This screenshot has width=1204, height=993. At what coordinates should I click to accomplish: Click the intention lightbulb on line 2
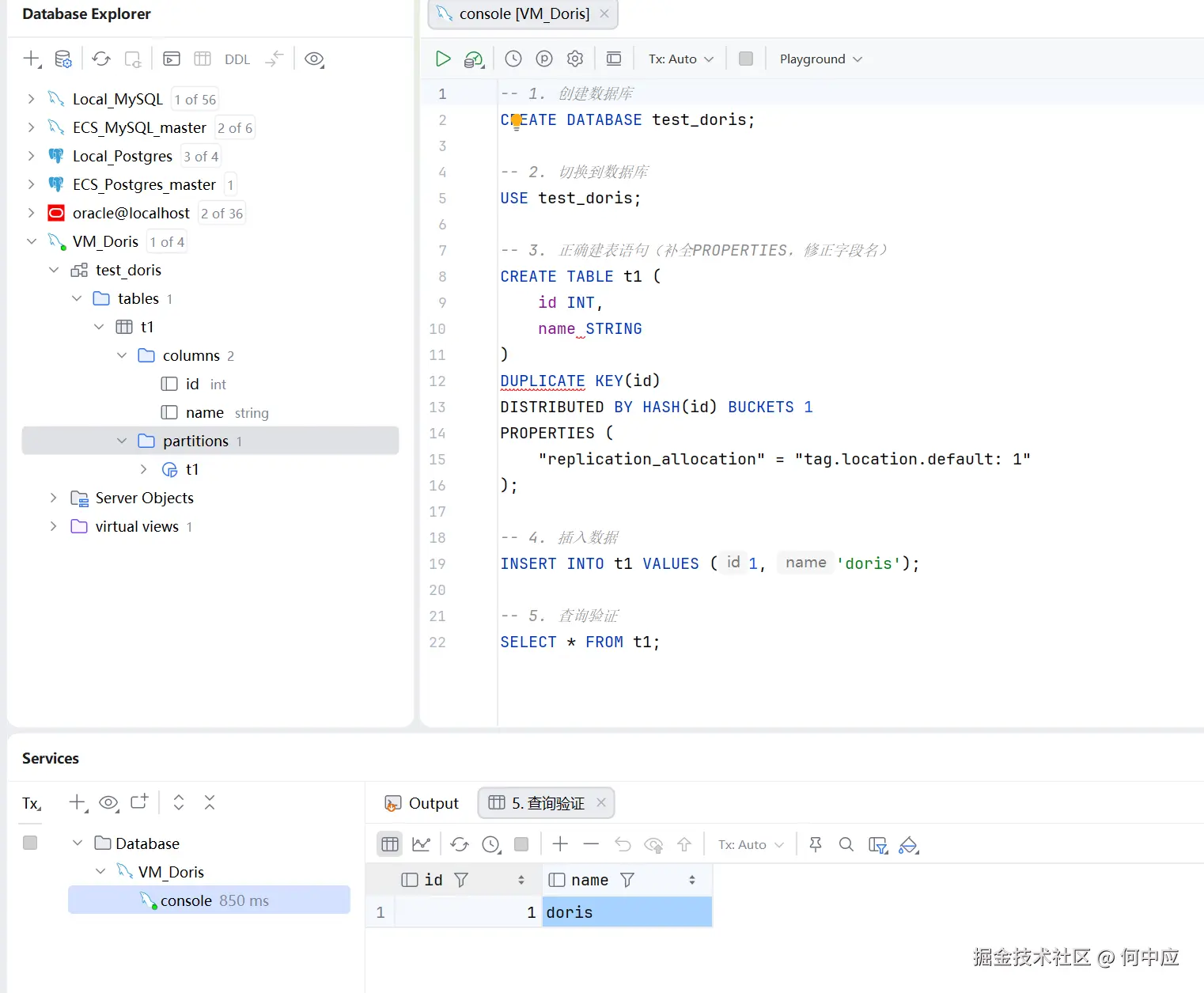tap(516, 121)
